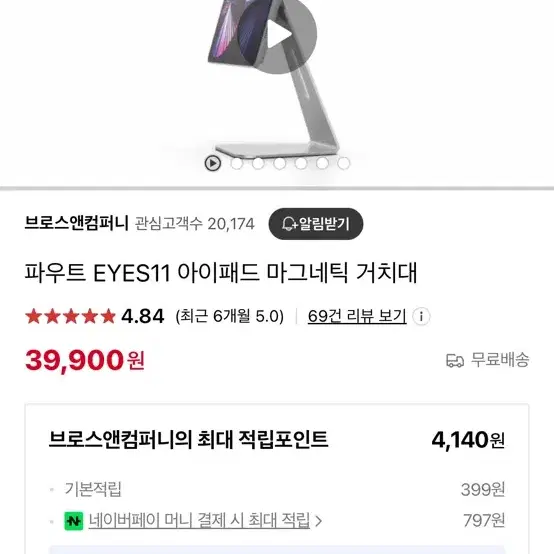Expand chevron next to 네이버페이 머니 적립
Image resolution: width=554 pixels, height=554 pixels.
[318, 521]
